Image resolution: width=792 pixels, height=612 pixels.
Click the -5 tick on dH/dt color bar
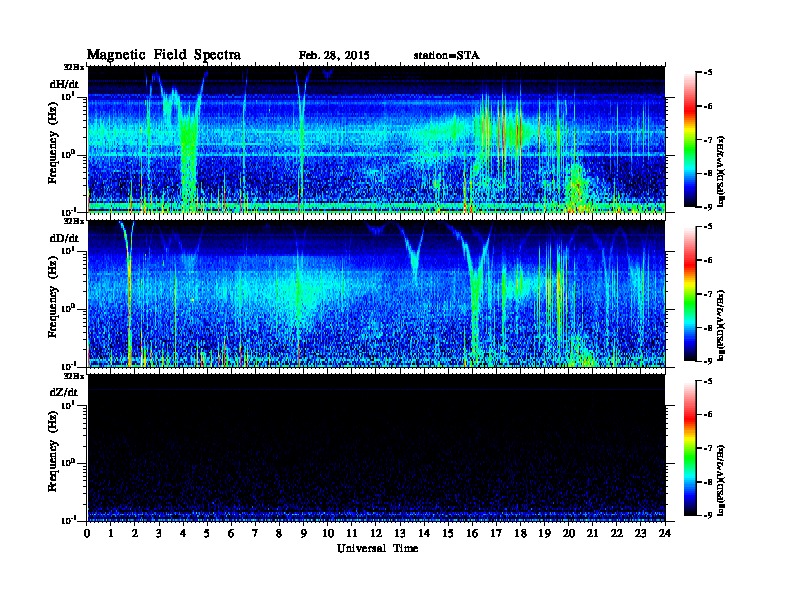[x=708, y=73]
